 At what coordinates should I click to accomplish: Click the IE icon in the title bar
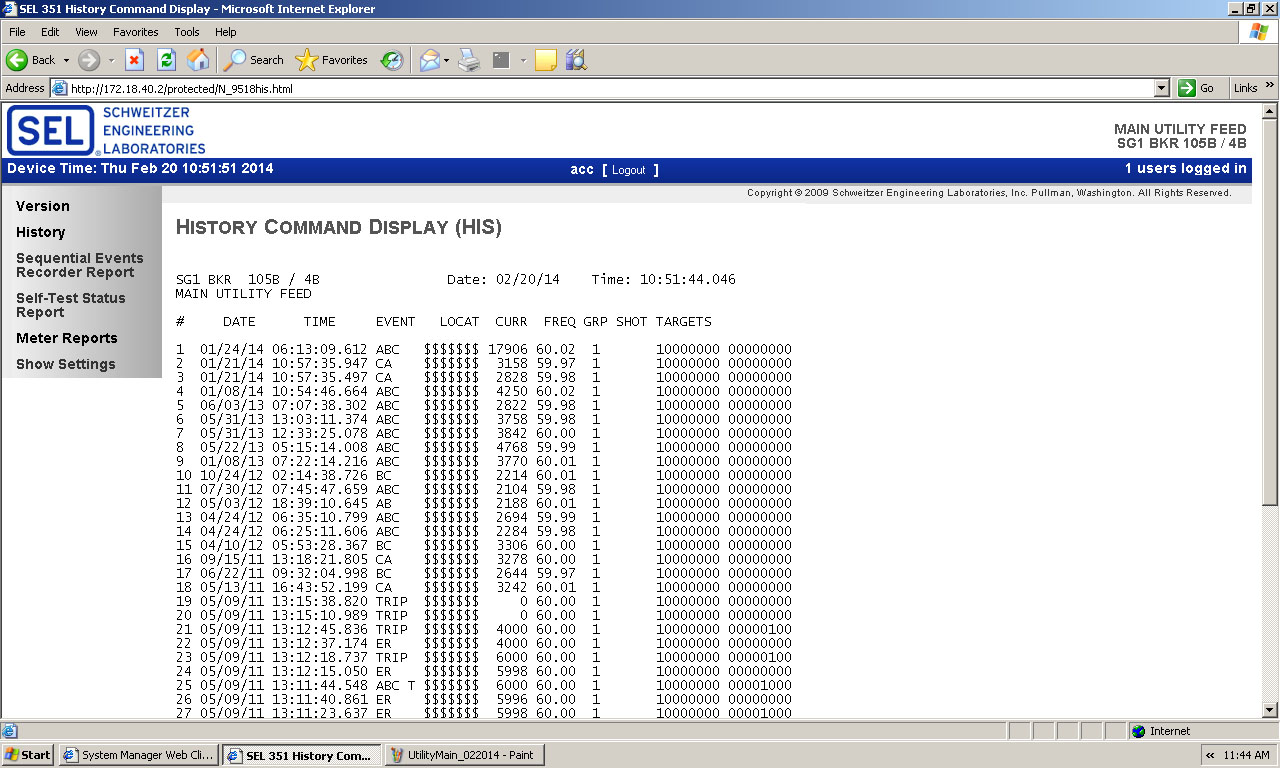tap(10, 9)
